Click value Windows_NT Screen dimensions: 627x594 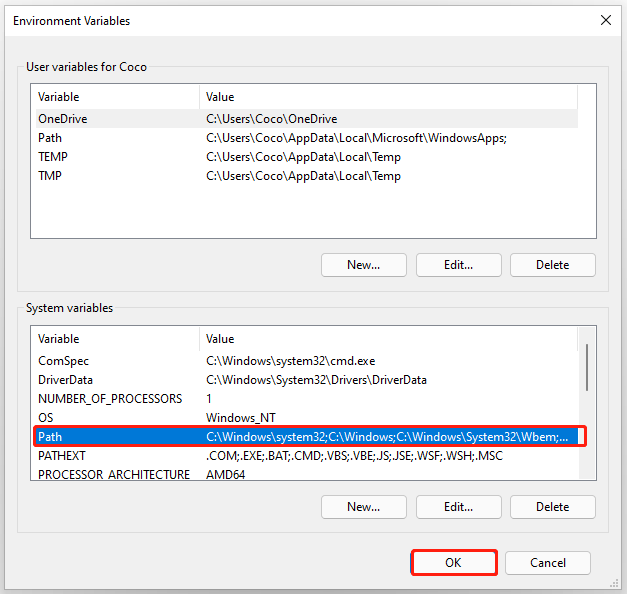pyautogui.click(x=241, y=418)
